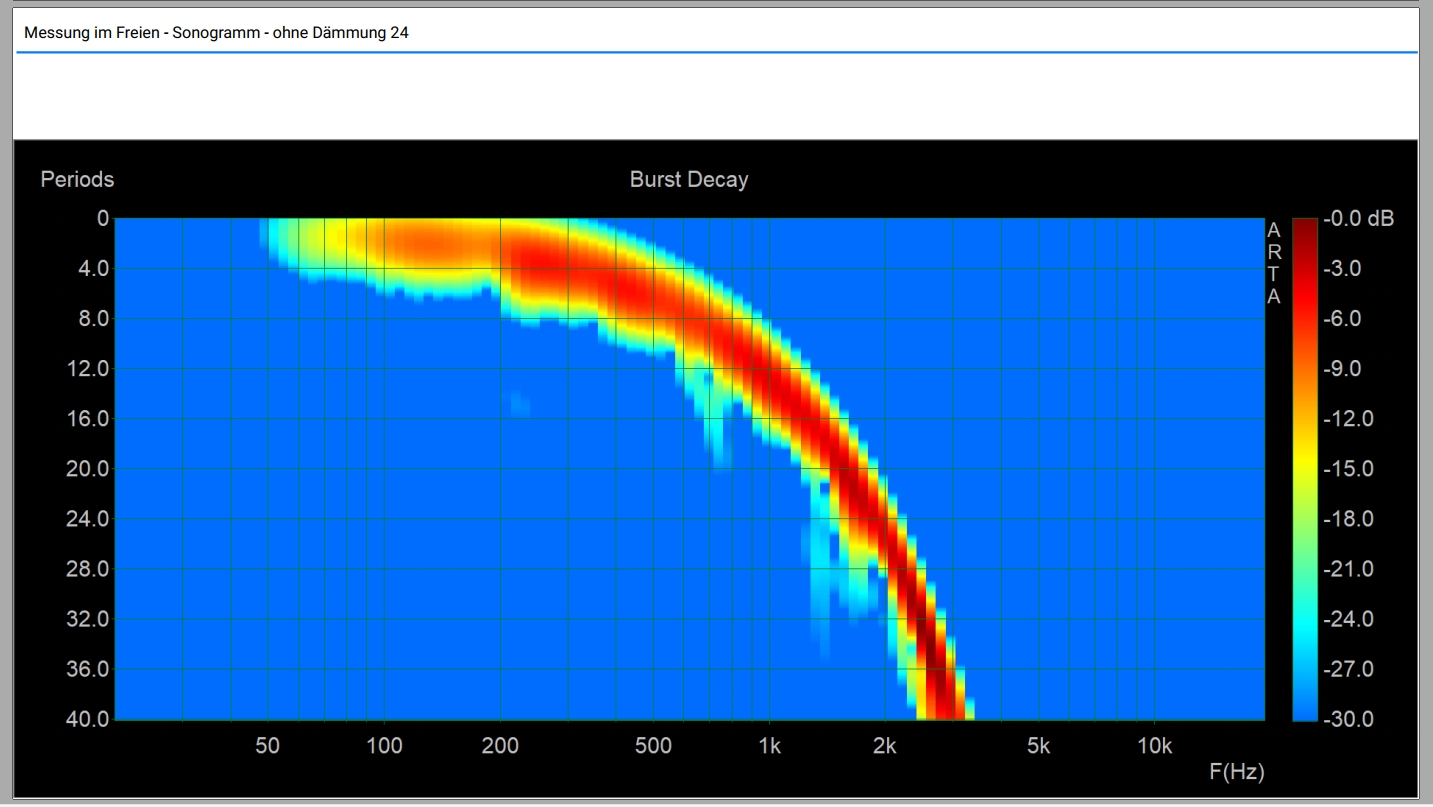1433x807 pixels.
Task: Click the '200' frequency axis label
Action: (x=500, y=746)
